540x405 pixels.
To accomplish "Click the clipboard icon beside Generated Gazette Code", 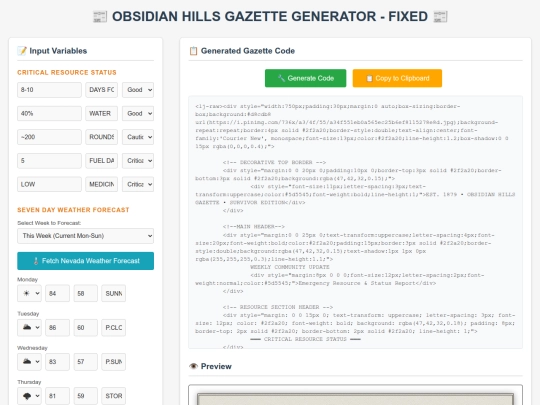I will coord(193,51).
